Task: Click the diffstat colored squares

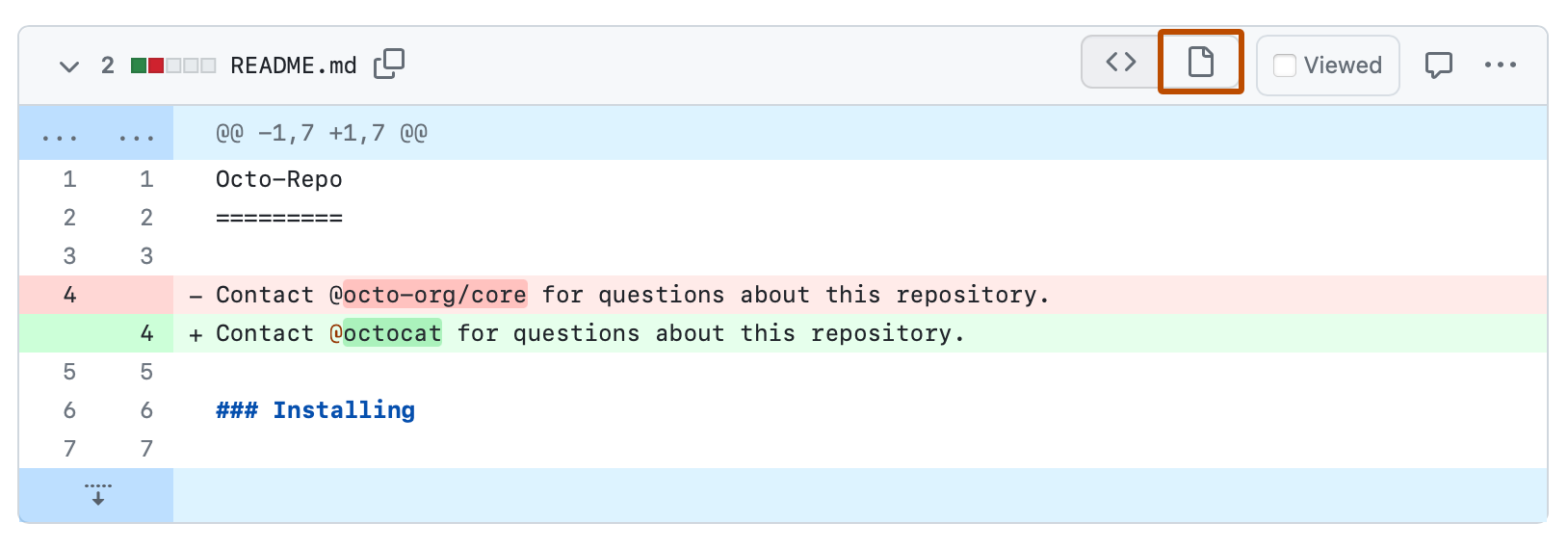Action: coord(173,65)
